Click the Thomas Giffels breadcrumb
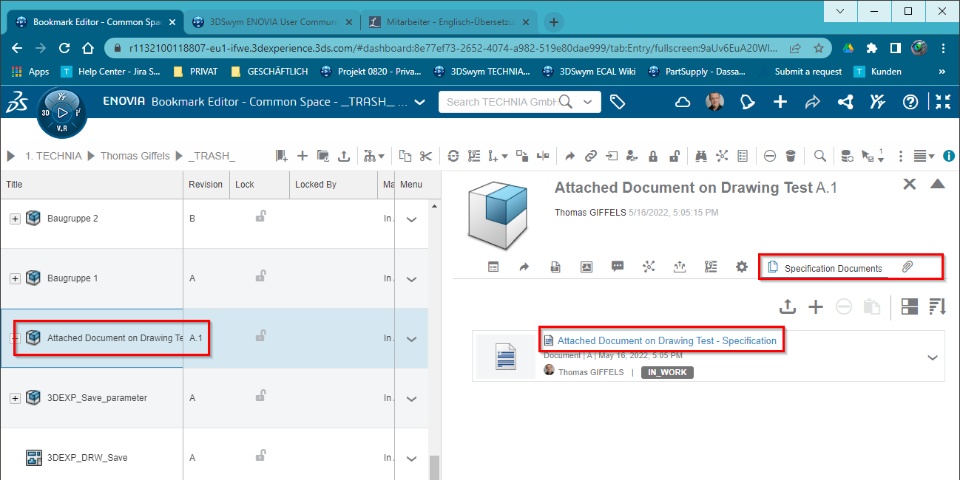Image resolution: width=960 pixels, height=480 pixels. (135, 156)
